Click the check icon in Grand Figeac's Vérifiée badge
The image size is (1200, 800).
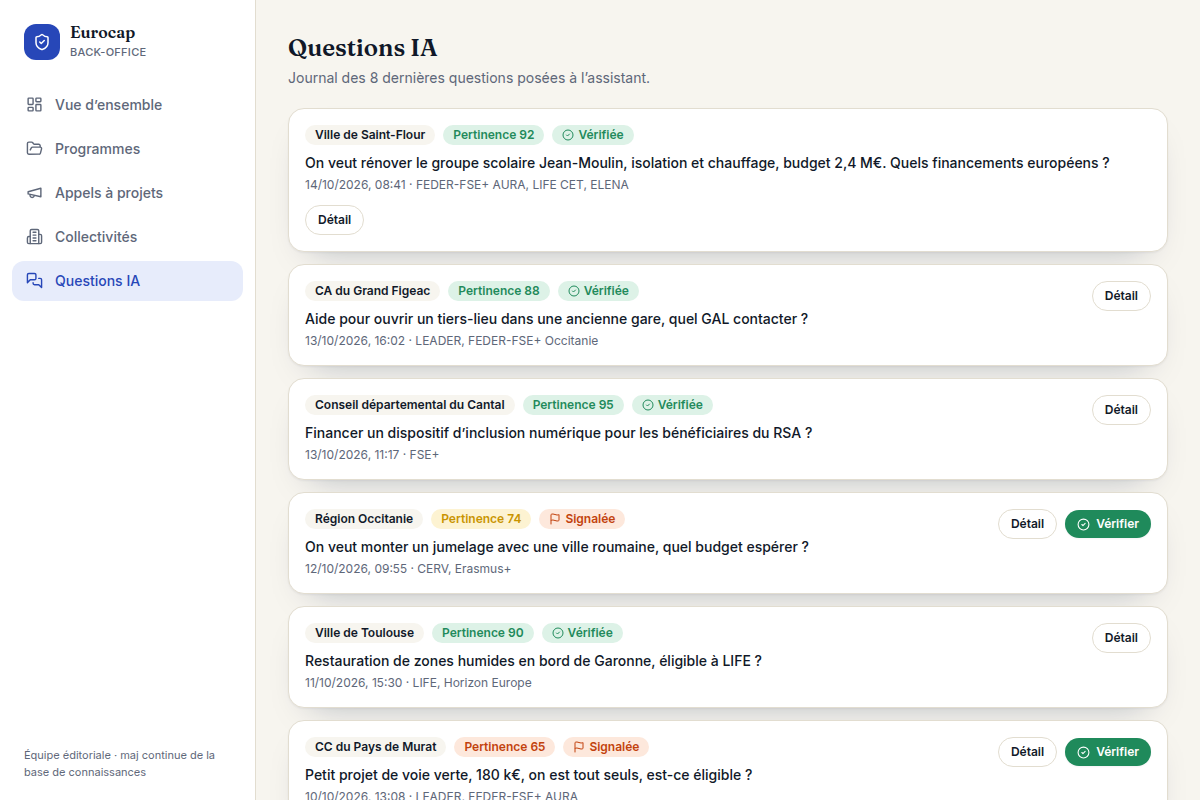click(x=574, y=291)
